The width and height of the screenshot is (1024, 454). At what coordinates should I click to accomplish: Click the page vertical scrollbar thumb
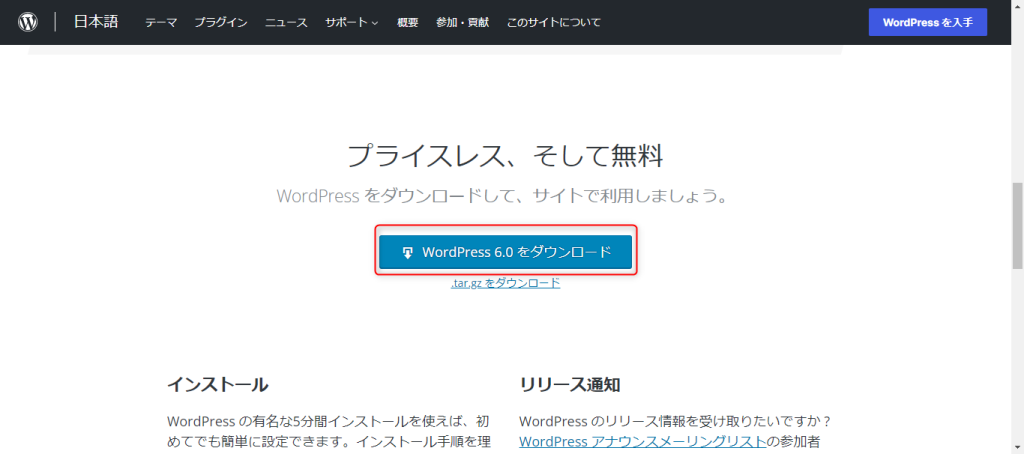coord(1017,226)
